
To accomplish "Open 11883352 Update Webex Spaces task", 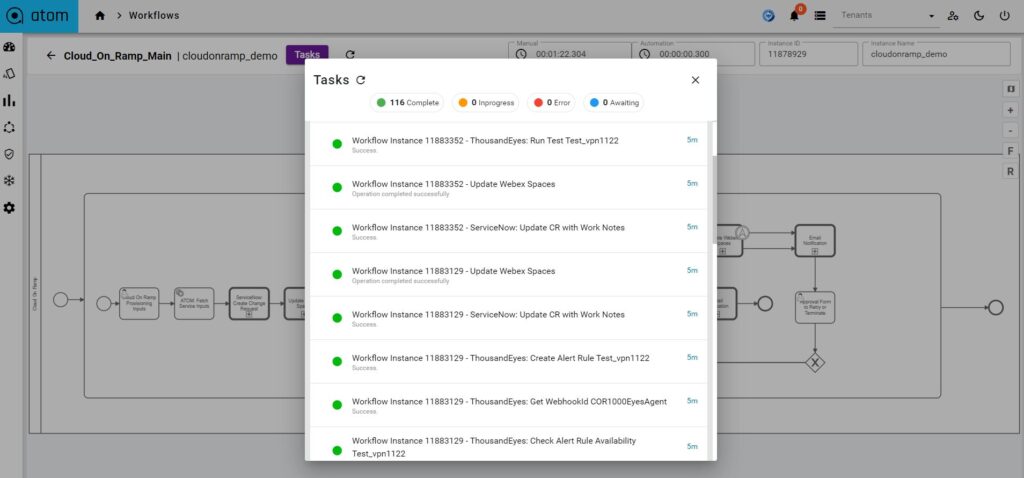I will tap(508, 187).
